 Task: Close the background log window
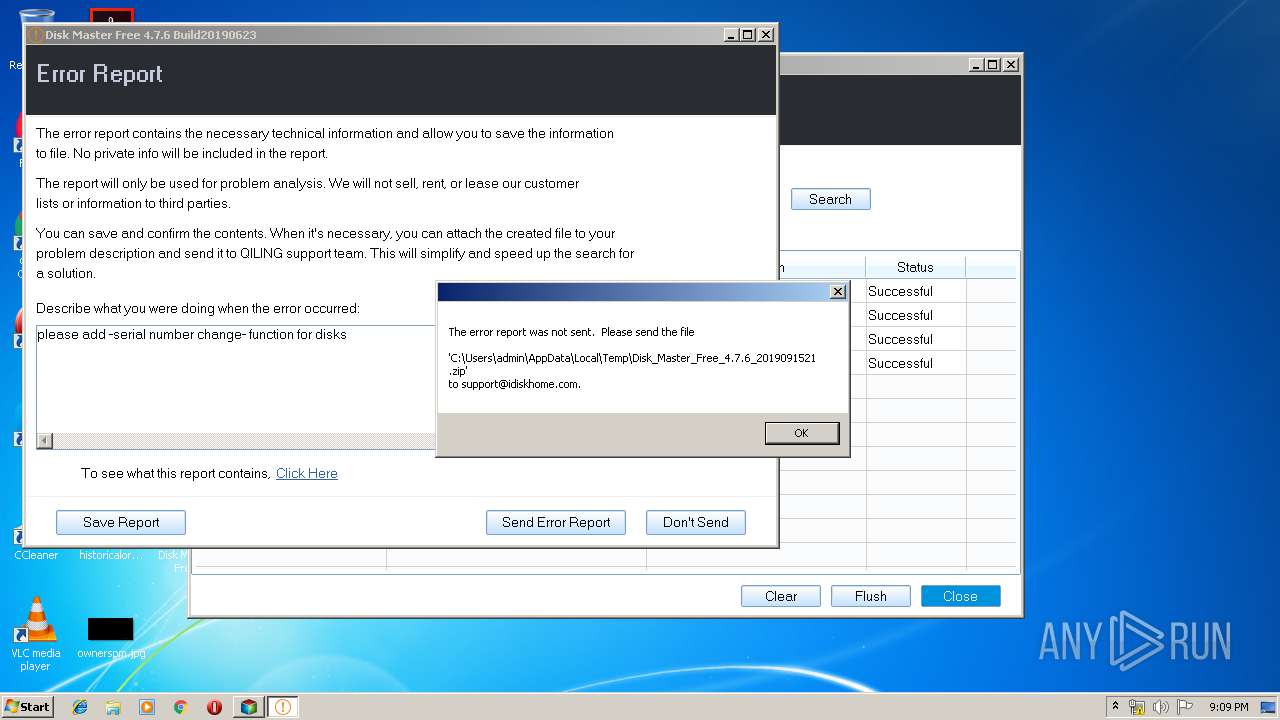coord(1011,64)
